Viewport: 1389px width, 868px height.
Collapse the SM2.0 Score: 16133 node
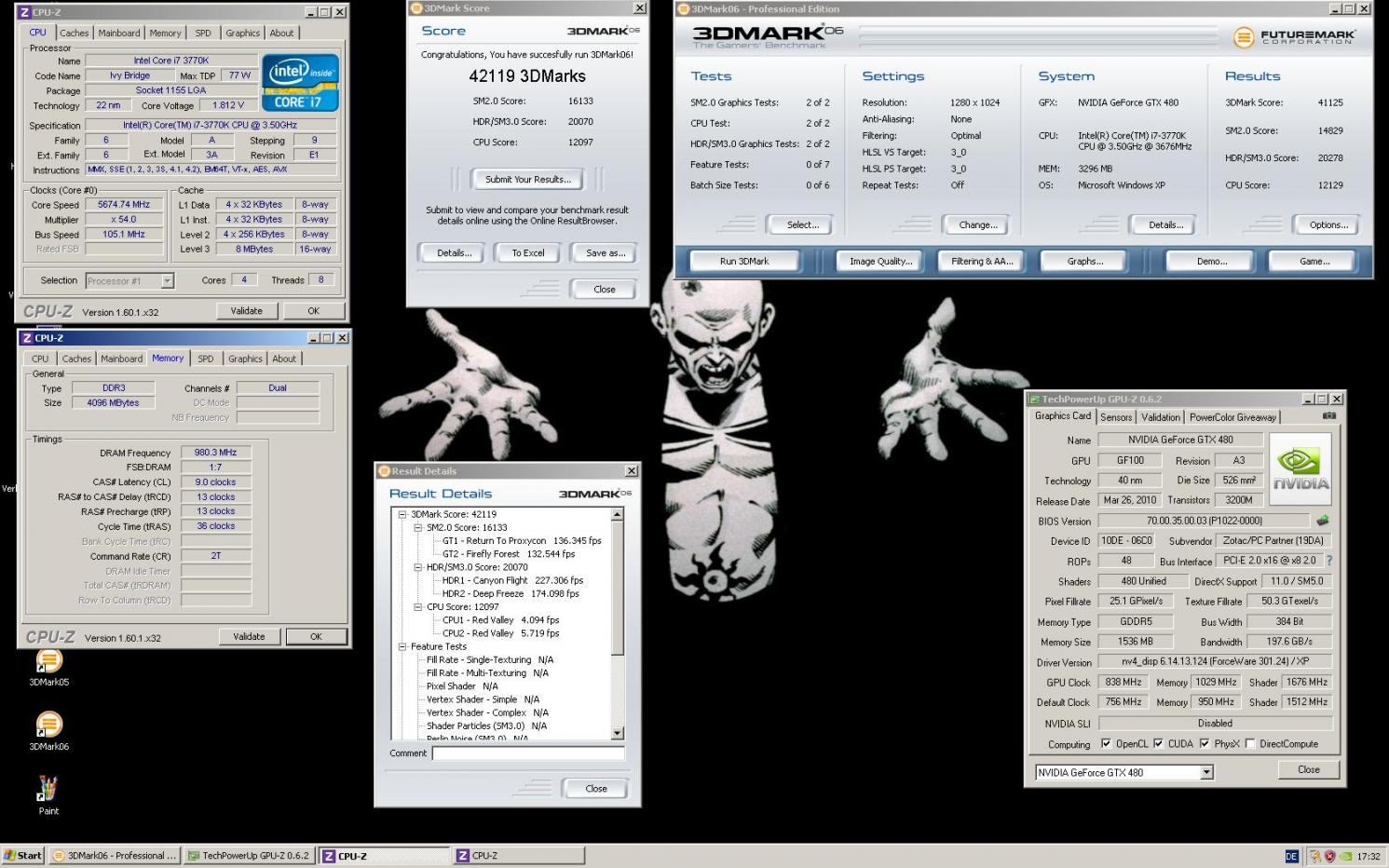(x=418, y=527)
